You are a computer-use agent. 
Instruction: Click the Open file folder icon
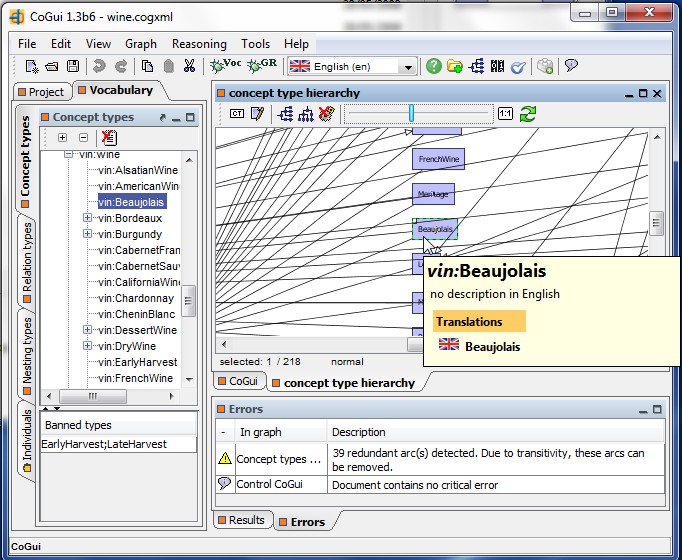tap(52, 67)
